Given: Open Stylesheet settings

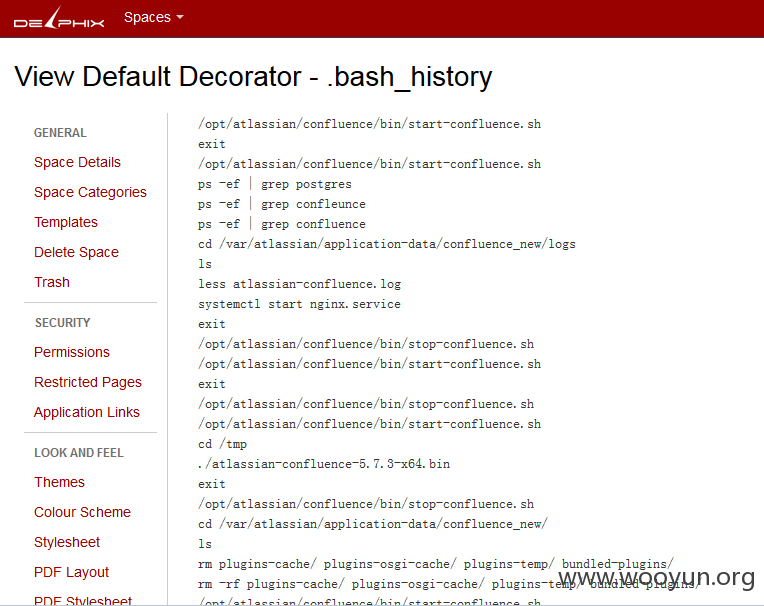Looking at the screenshot, I should pos(67,542).
